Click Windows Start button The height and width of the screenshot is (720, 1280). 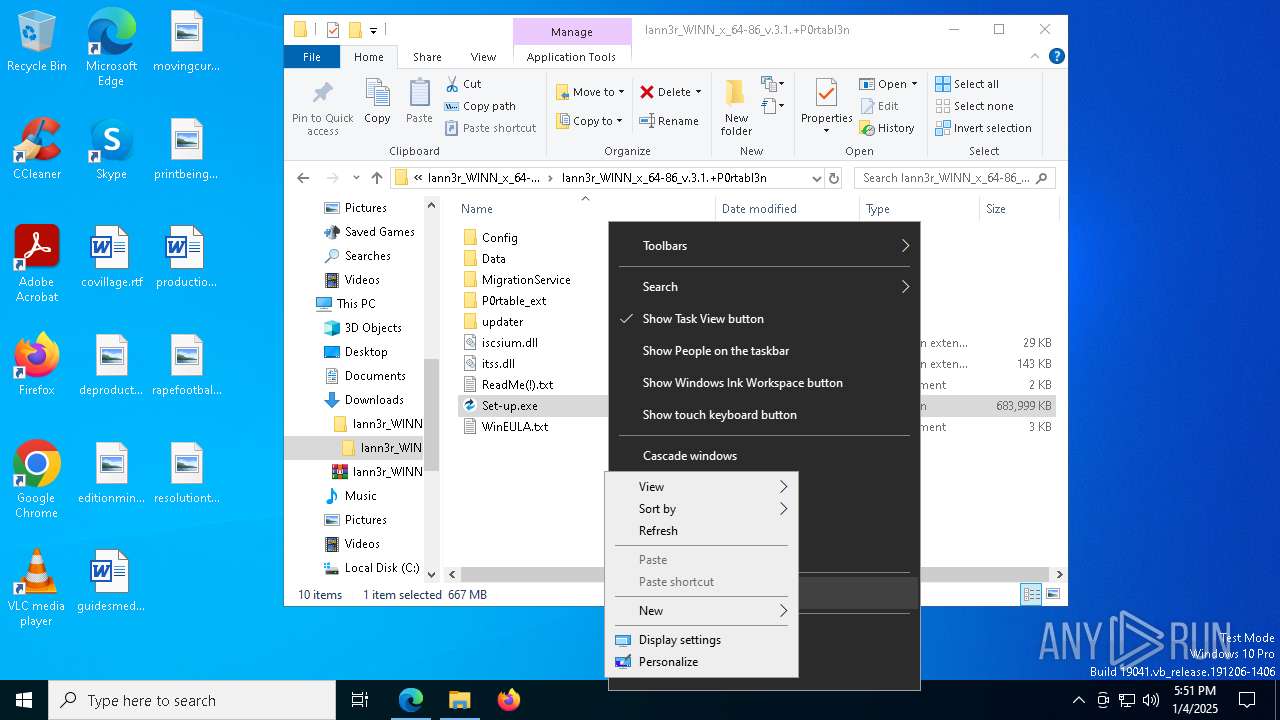[x=24, y=700]
